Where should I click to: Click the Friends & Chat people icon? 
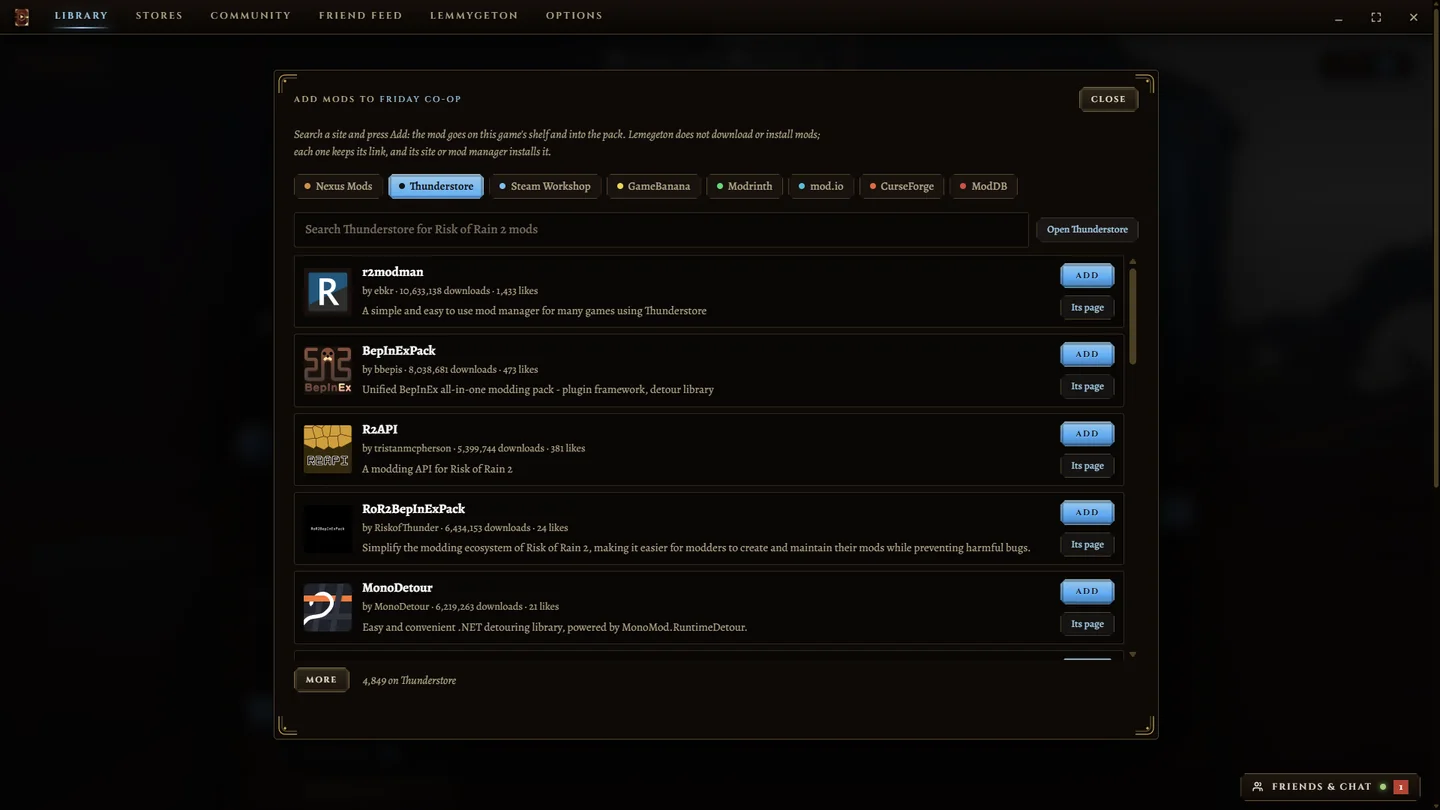(1258, 787)
